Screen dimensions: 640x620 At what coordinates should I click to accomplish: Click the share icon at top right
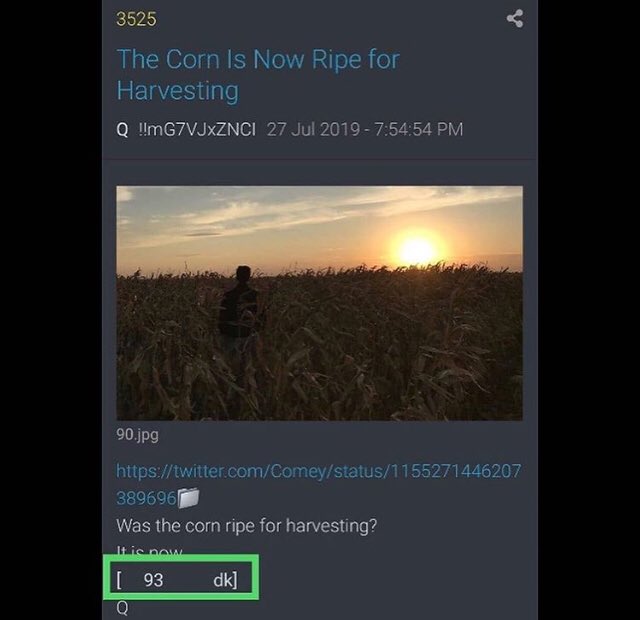point(515,18)
